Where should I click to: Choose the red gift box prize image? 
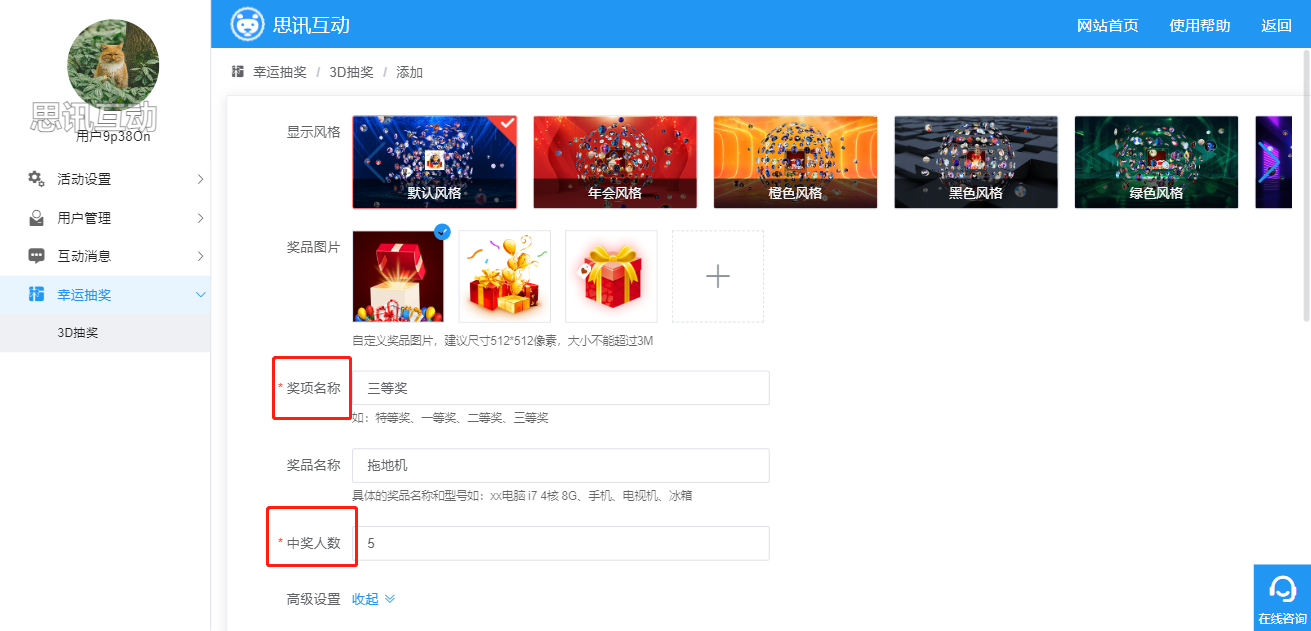pyautogui.click(x=611, y=277)
